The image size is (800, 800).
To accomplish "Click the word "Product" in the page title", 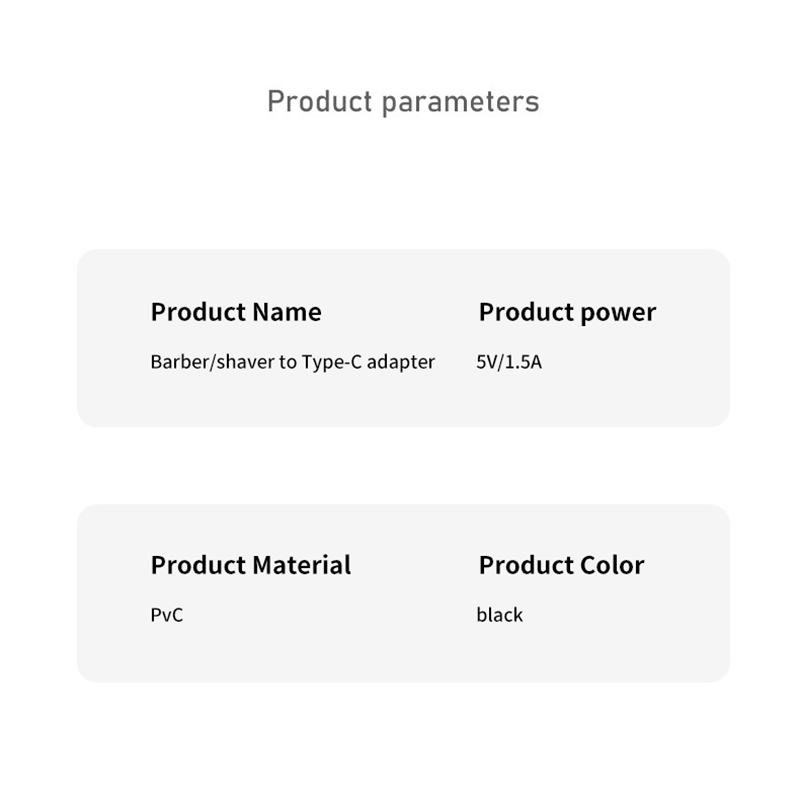I will [x=320, y=101].
